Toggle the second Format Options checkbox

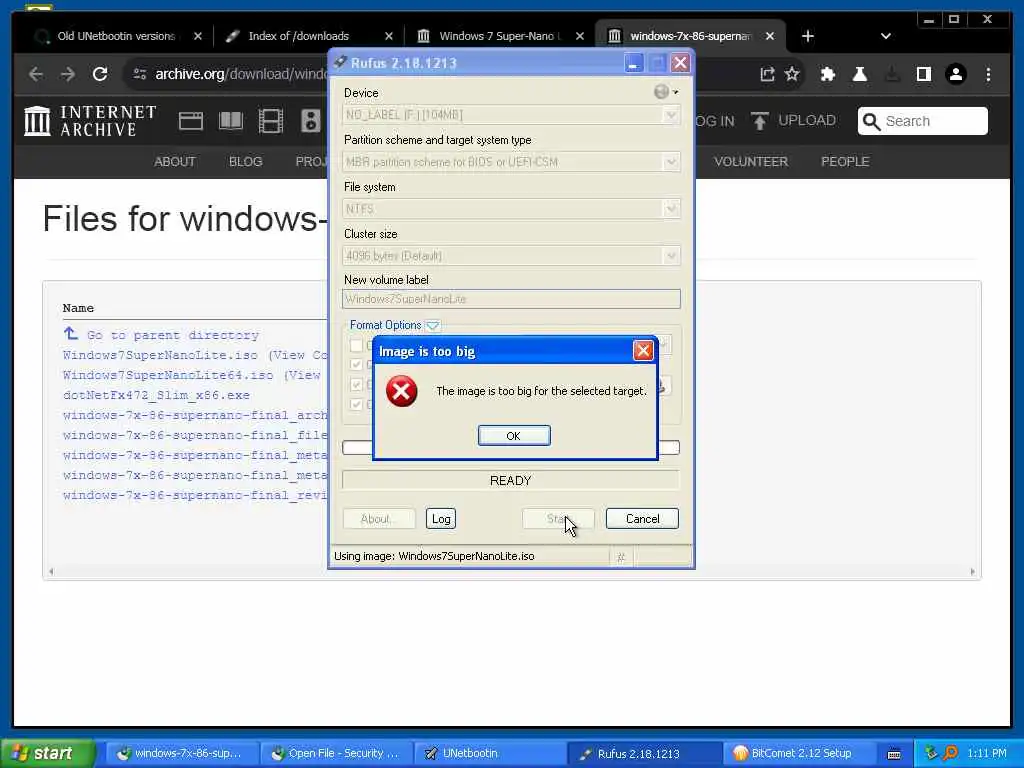pos(357,364)
